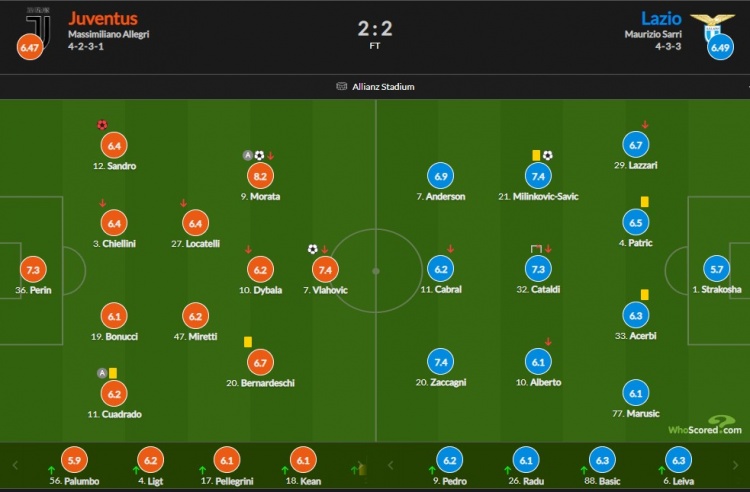
Task: Select Milinkovic-Savic's 7.4 rating badge
Action: [x=538, y=176]
